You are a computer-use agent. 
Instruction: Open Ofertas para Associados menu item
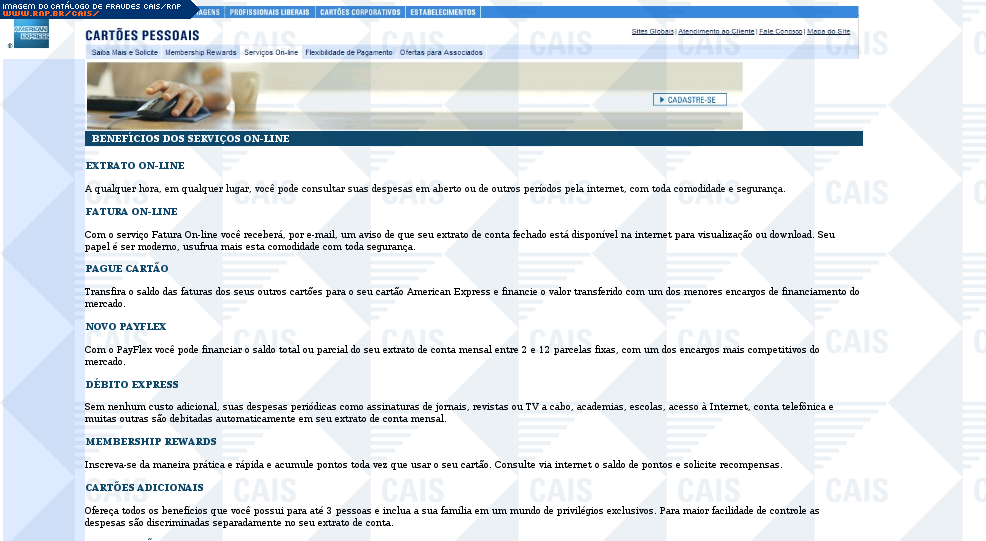click(441, 52)
